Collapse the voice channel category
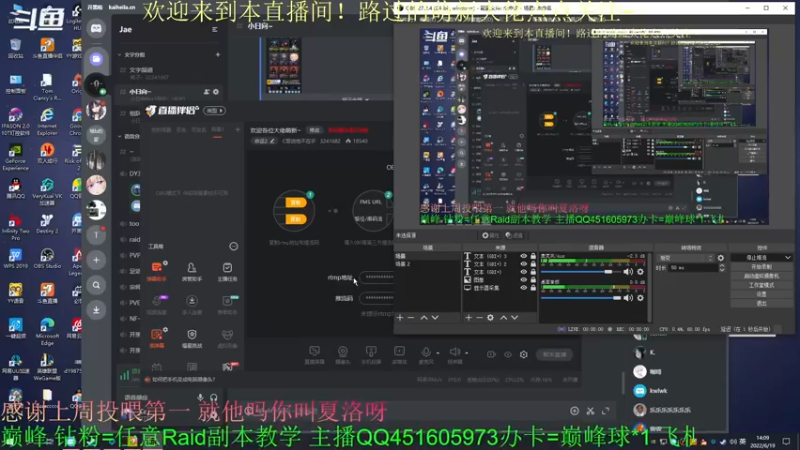Screen dimensions: 800x450 point(120,136)
